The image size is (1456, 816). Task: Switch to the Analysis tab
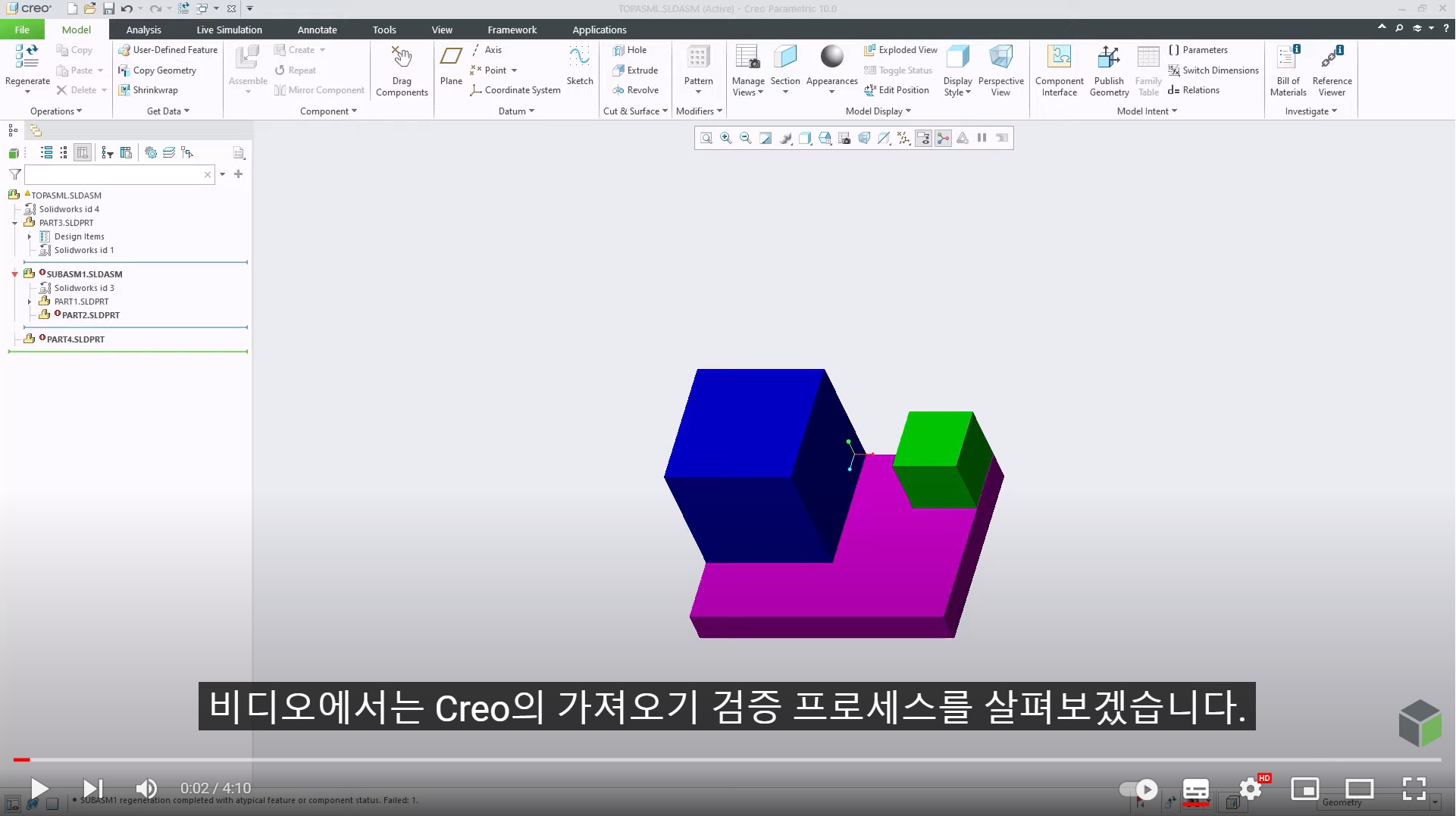144,30
